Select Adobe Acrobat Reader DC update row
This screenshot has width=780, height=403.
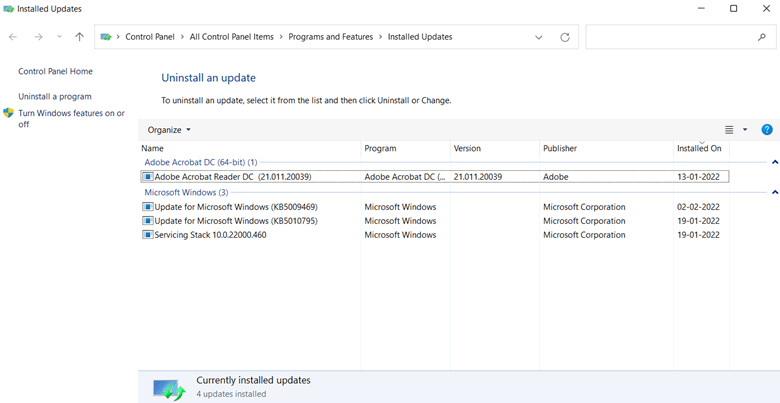434,177
